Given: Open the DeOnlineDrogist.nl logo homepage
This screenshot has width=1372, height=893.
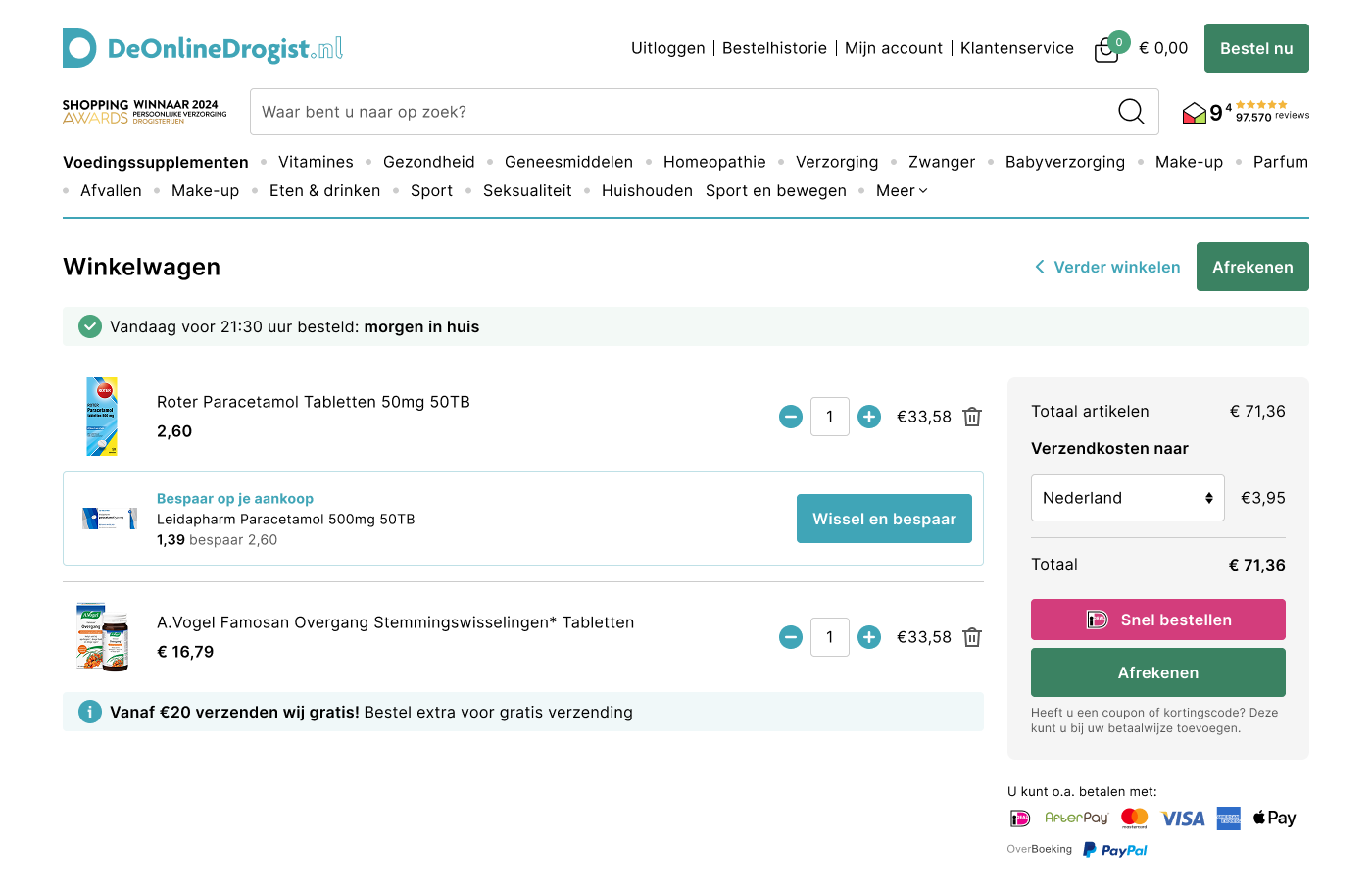Looking at the screenshot, I should (203, 48).
